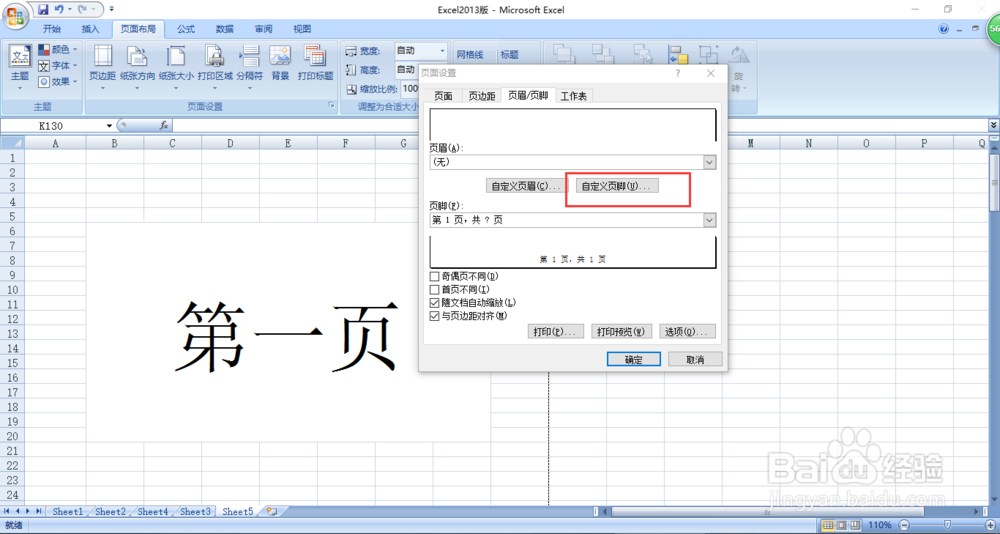Click the zoom slider handle
Image resolution: width=1000 pixels, height=534 pixels.
pos(948,525)
